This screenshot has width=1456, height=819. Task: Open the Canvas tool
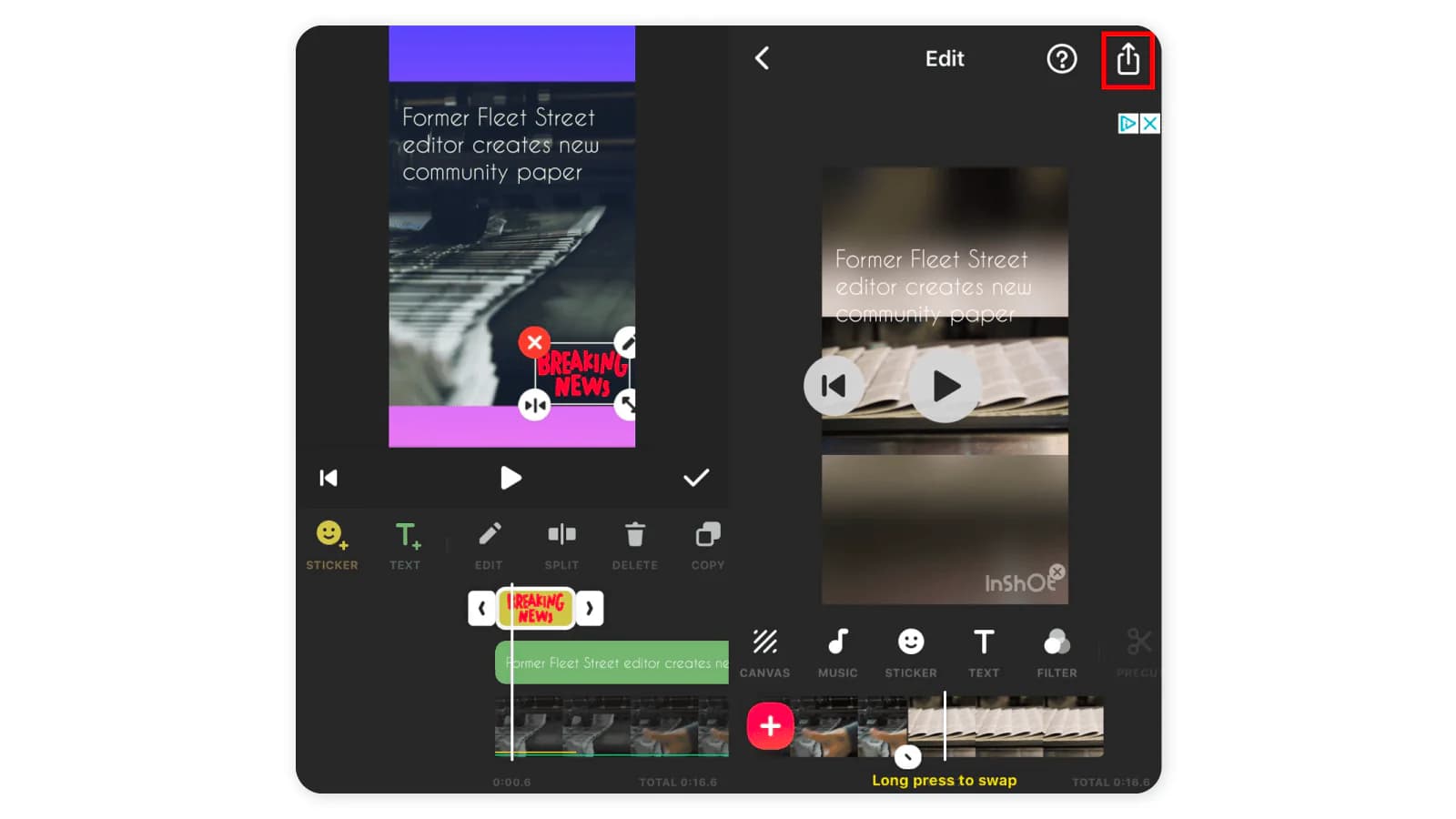pyautogui.click(x=764, y=653)
